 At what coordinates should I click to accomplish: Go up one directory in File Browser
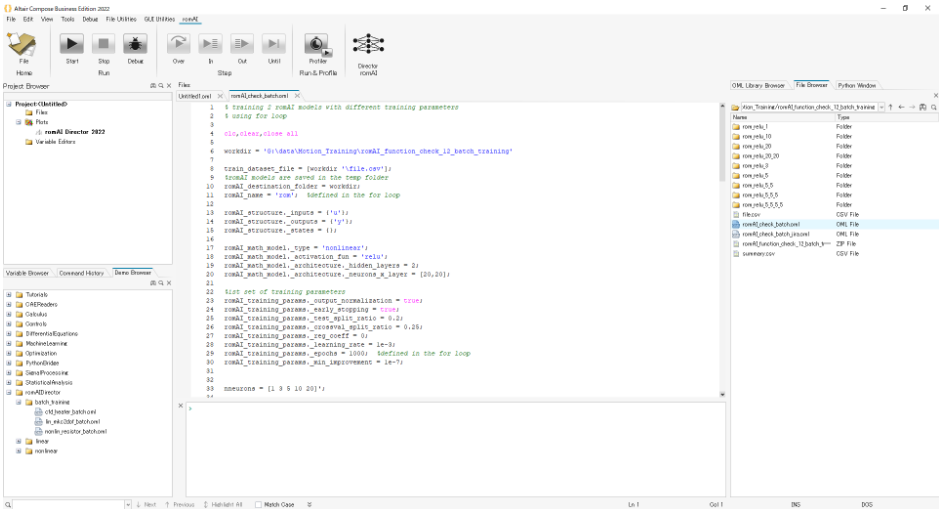pyautogui.click(x=890, y=107)
